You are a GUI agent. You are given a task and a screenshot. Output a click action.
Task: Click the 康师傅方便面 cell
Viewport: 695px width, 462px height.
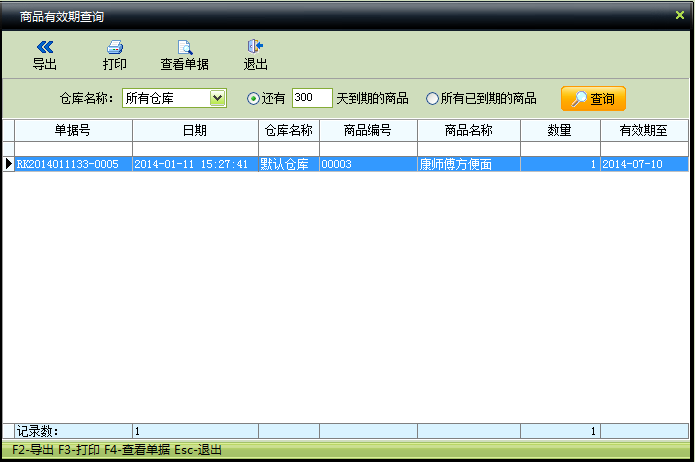pyautogui.click(x=469, y=164)
